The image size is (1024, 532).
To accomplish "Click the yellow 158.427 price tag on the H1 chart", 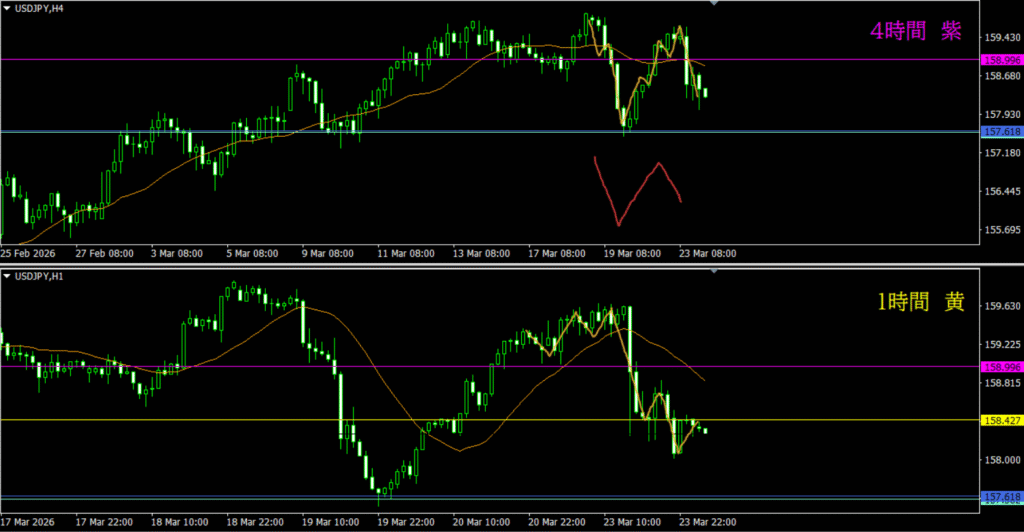I will point(1001,421).
